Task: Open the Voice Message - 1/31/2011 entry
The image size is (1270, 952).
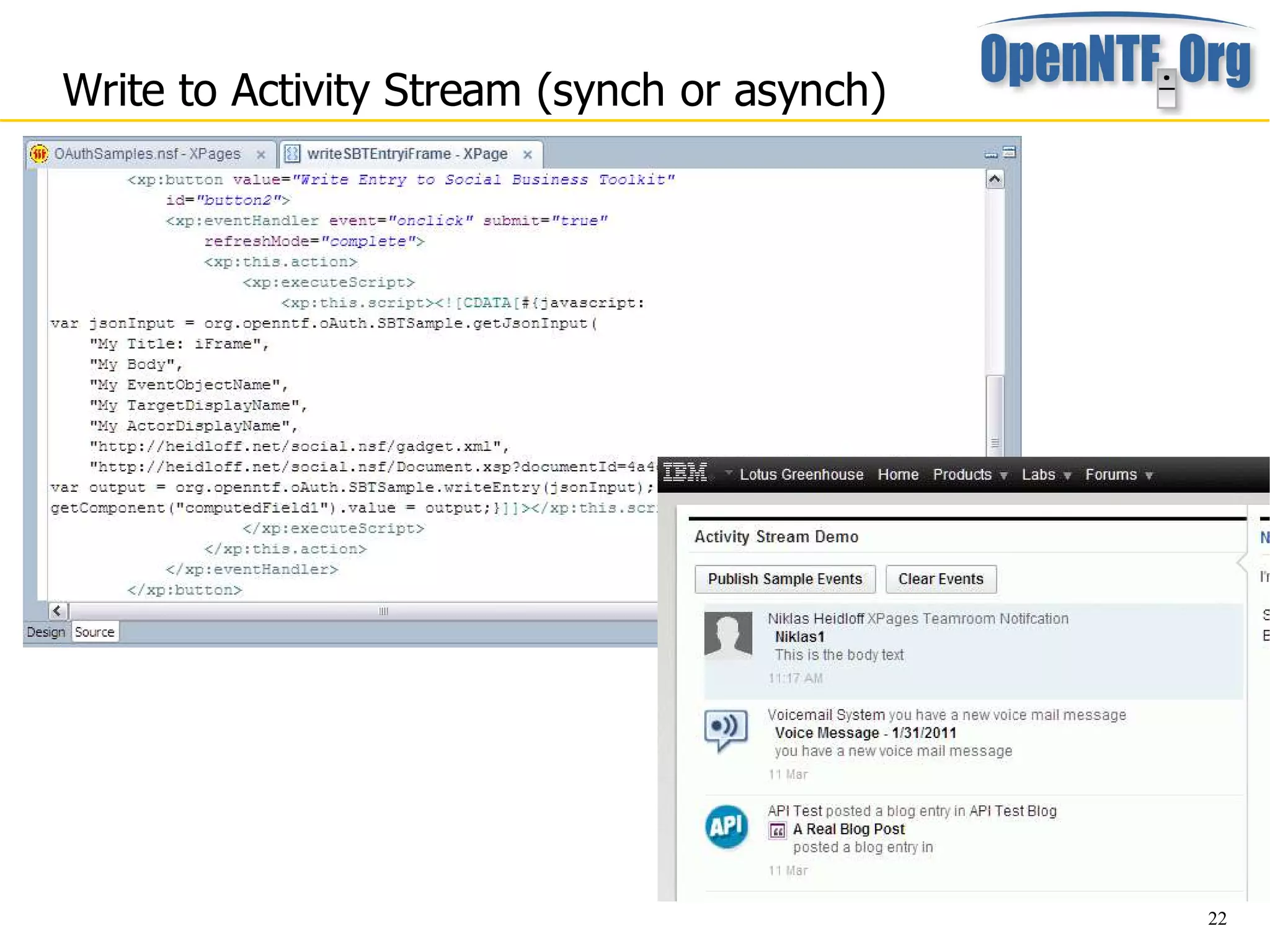Action: point(865,733)
